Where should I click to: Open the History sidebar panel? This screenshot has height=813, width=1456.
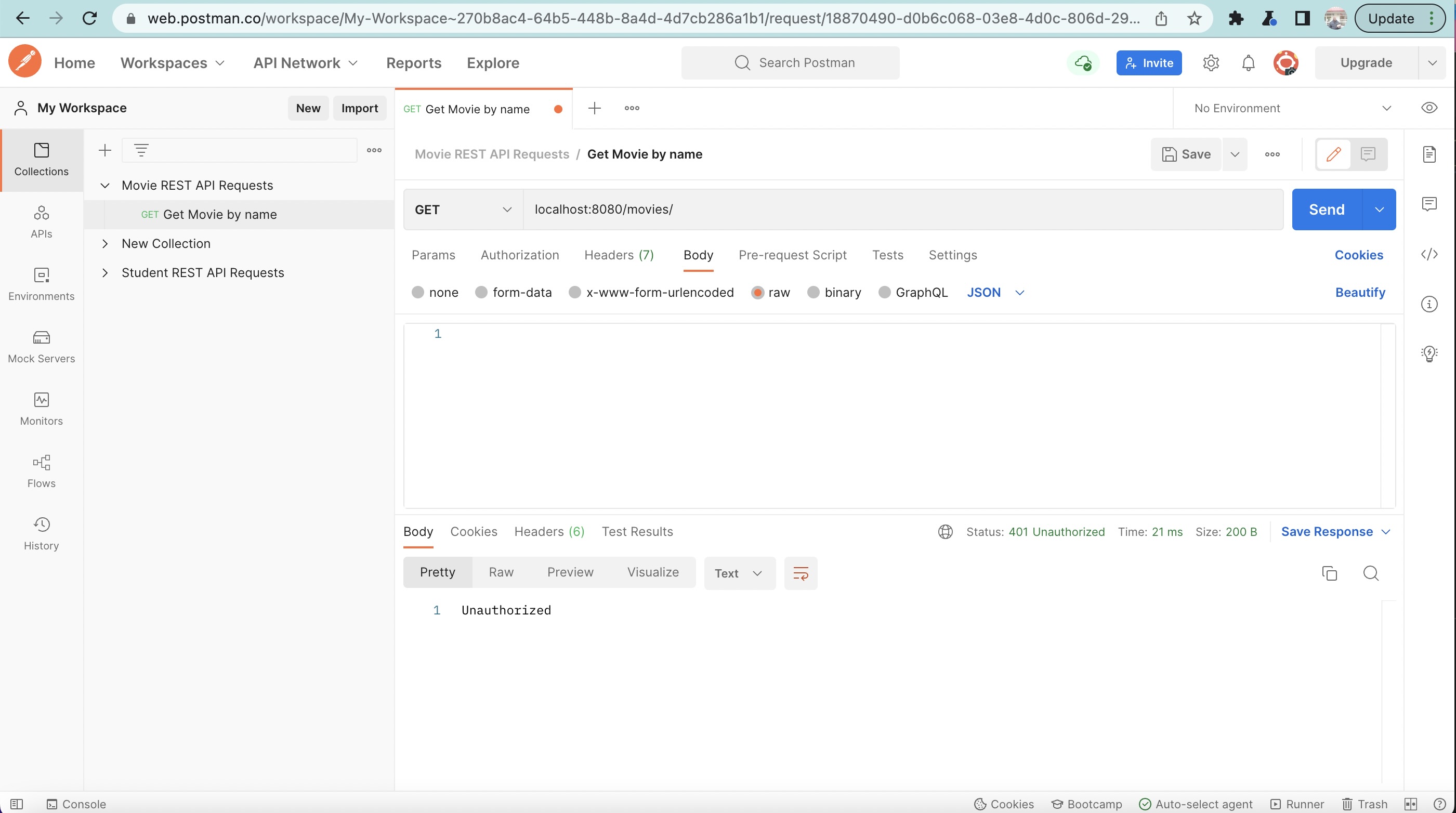coord(41,533)
